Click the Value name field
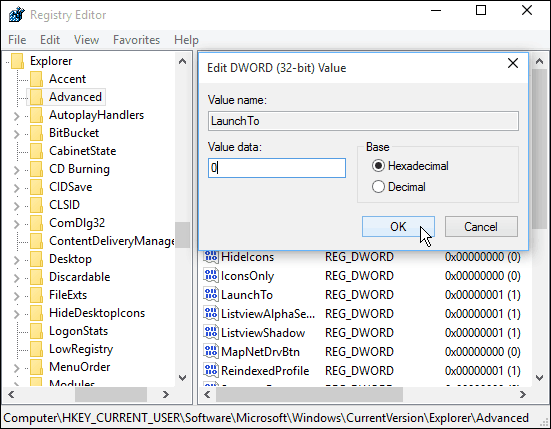 (x=363, y=121)
